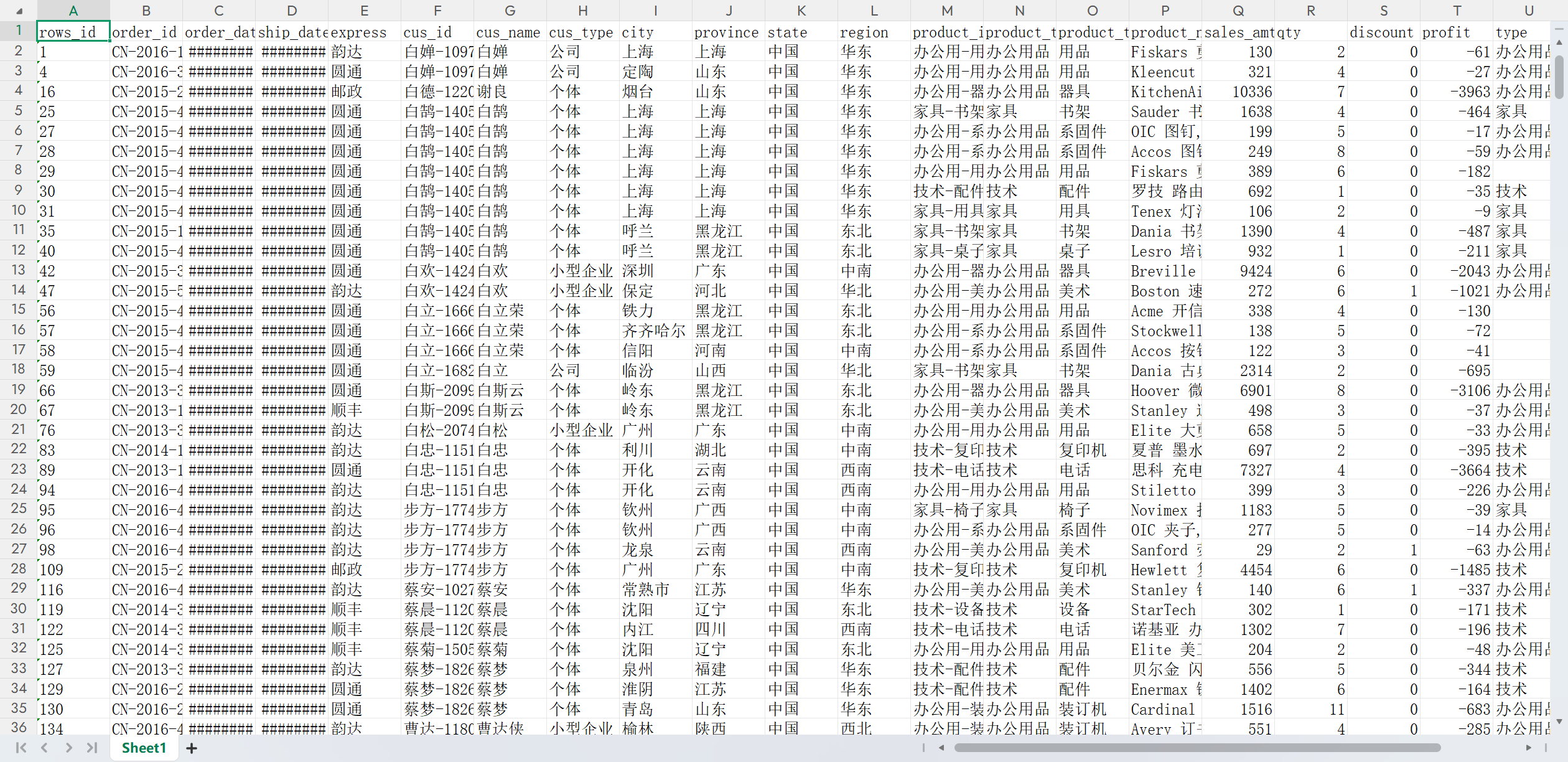The width and height of the screenshot is (1568, 762).
Task: Select product cell Breville
Action: point(1165,271)
